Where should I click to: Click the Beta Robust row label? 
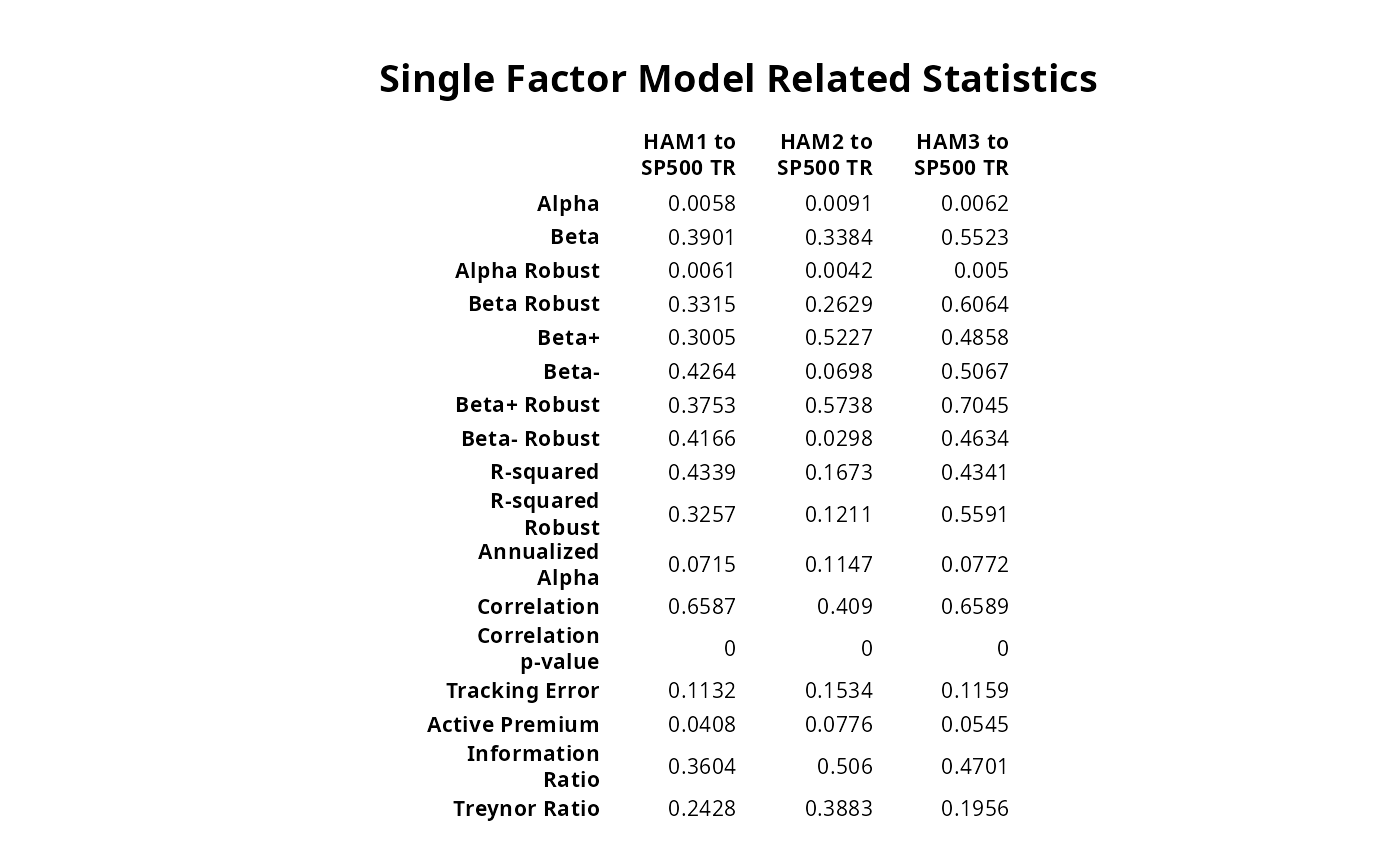(534, 304)
